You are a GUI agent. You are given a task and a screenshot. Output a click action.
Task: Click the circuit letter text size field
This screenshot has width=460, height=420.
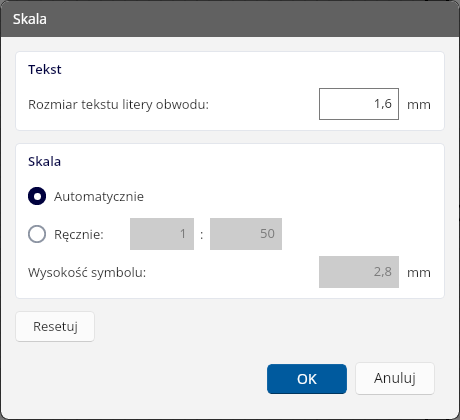tap(359, 104)
